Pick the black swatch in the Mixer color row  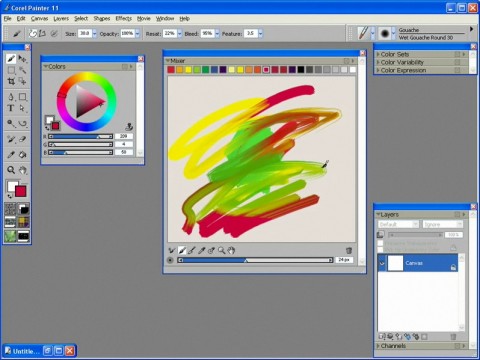(301, 69)
